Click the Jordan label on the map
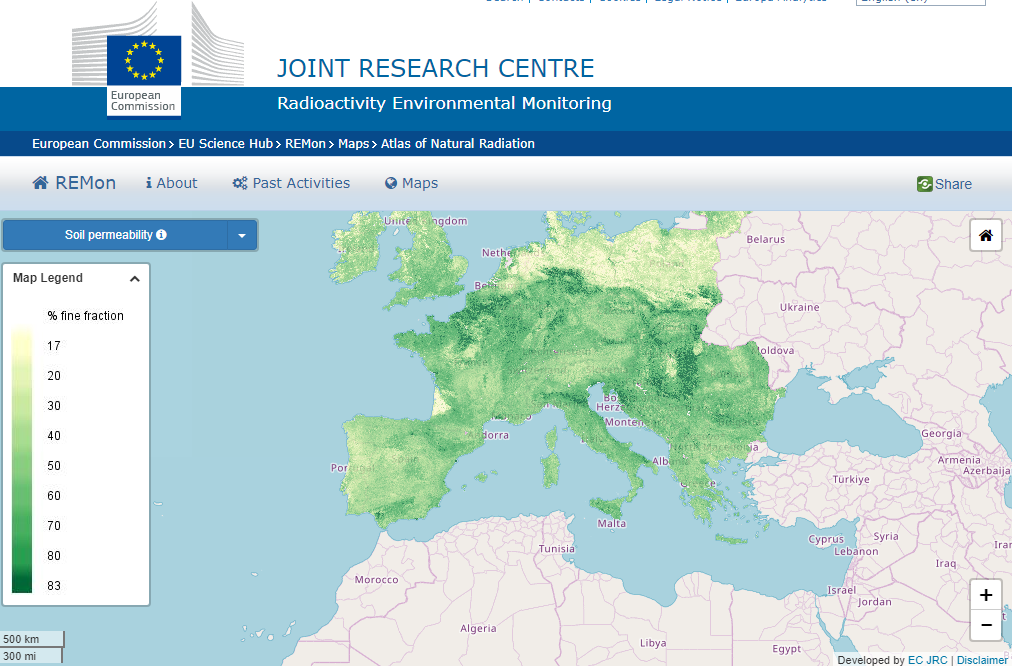The height and width of the screenshot is (666, 1012). tap(875, 602)
